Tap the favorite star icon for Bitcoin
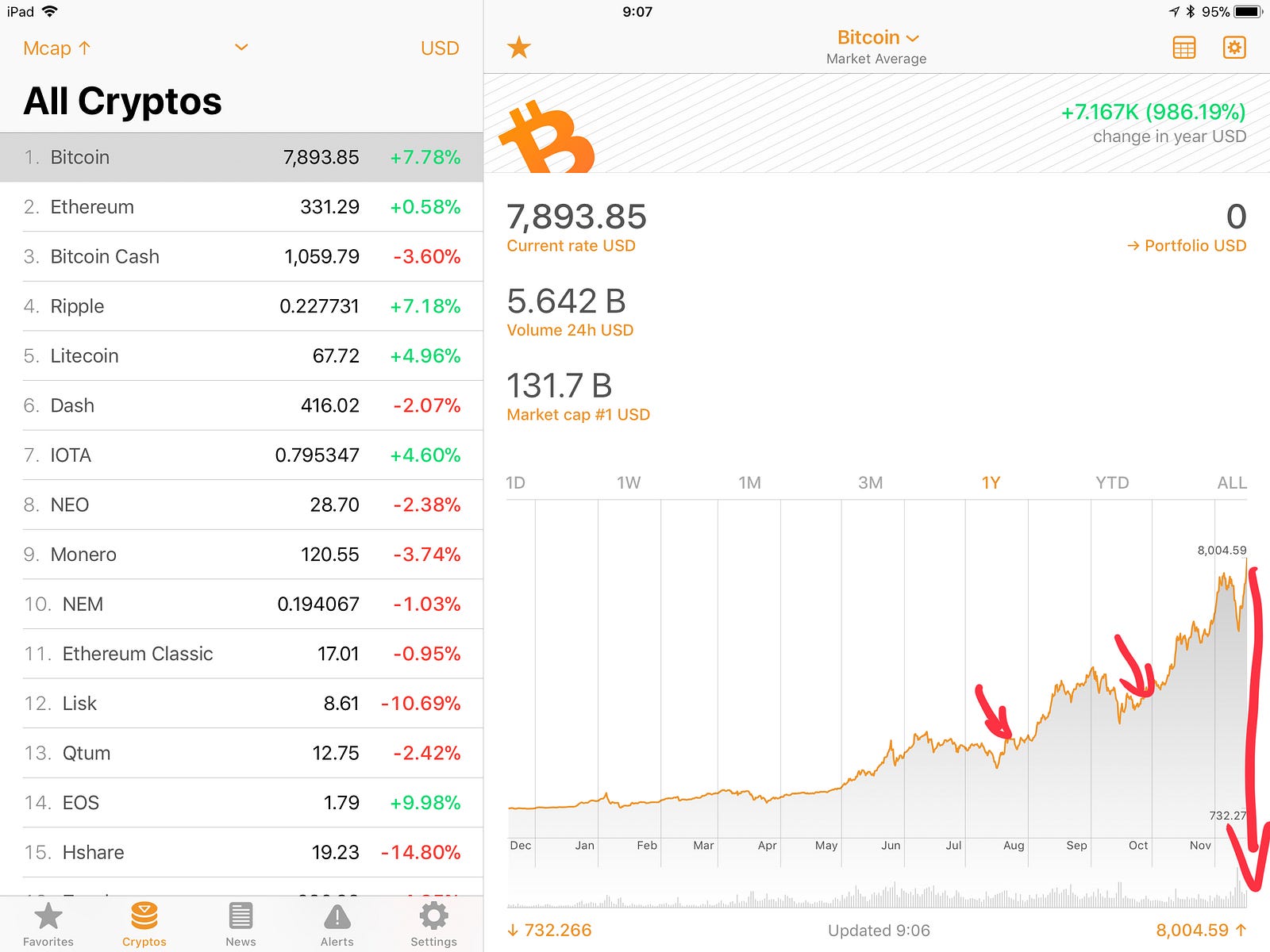This screenshot has width=1270, height=952. coord(519,48)
